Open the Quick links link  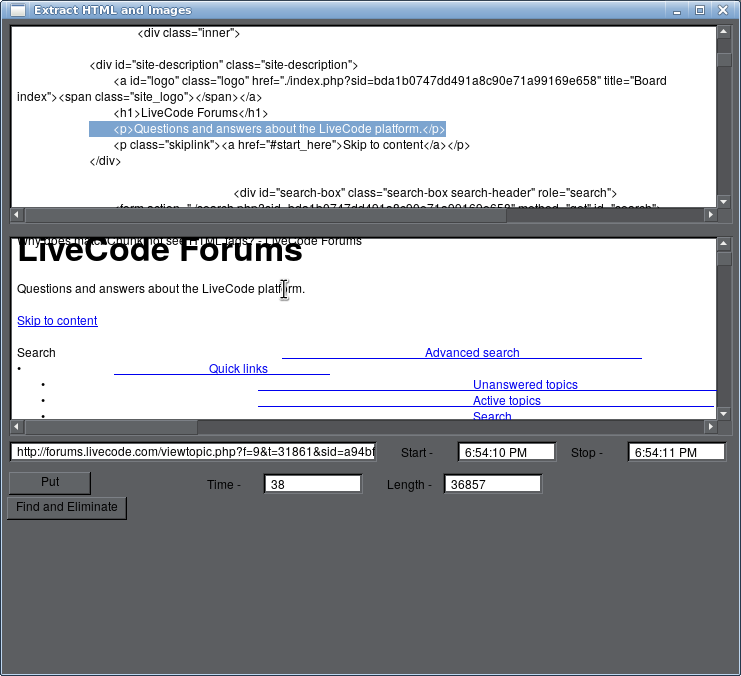(238, 369)
